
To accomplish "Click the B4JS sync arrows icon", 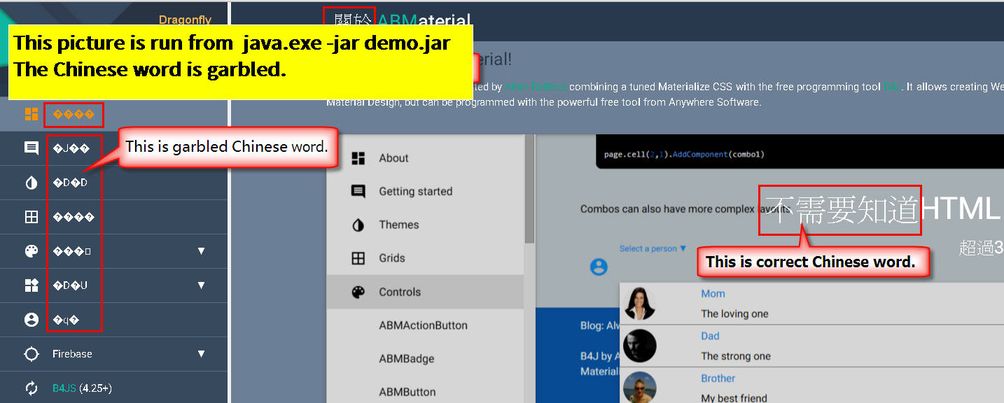I will [31, 388].
